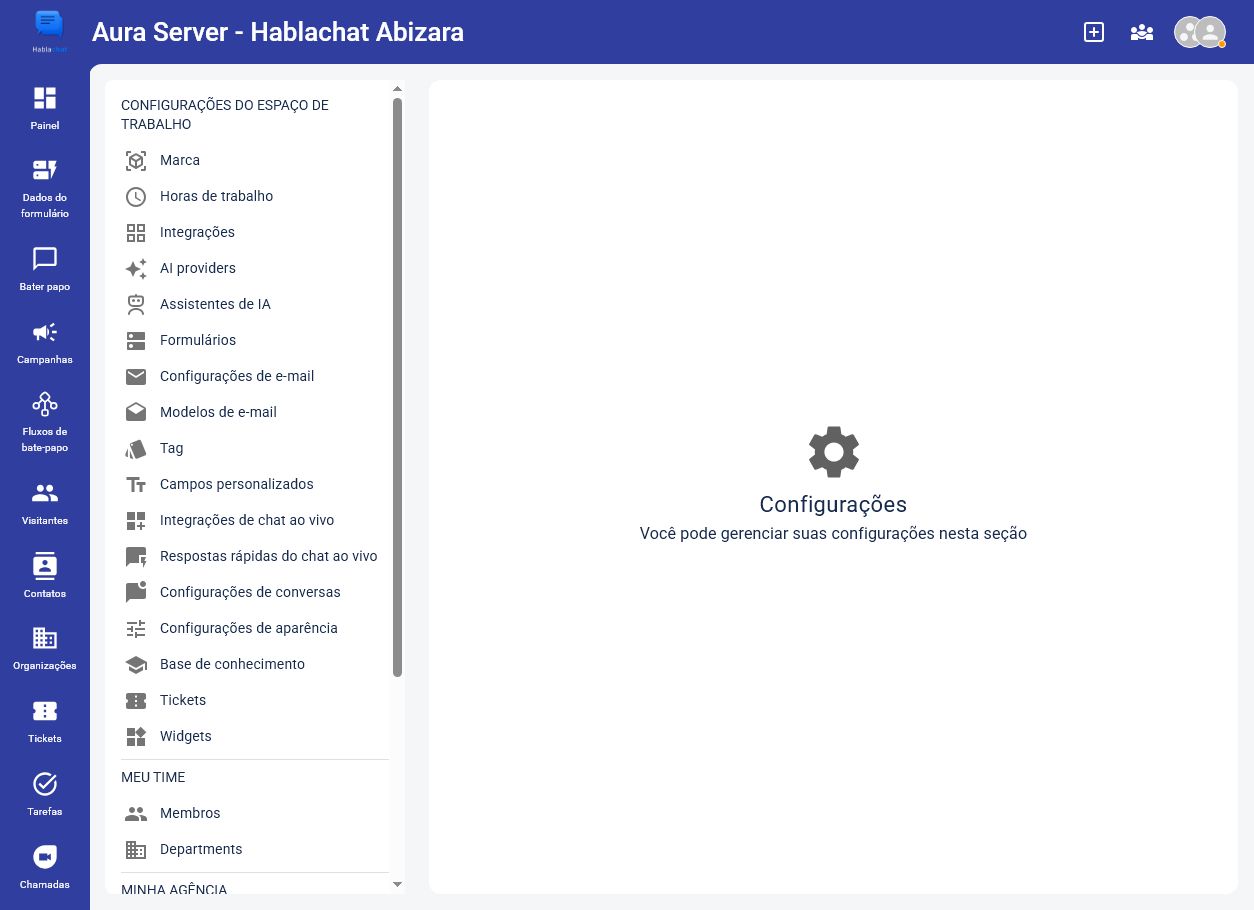The image size is (1254, 910).
Task: Open Tarefas checkmark icon
Action: [45, 784]
